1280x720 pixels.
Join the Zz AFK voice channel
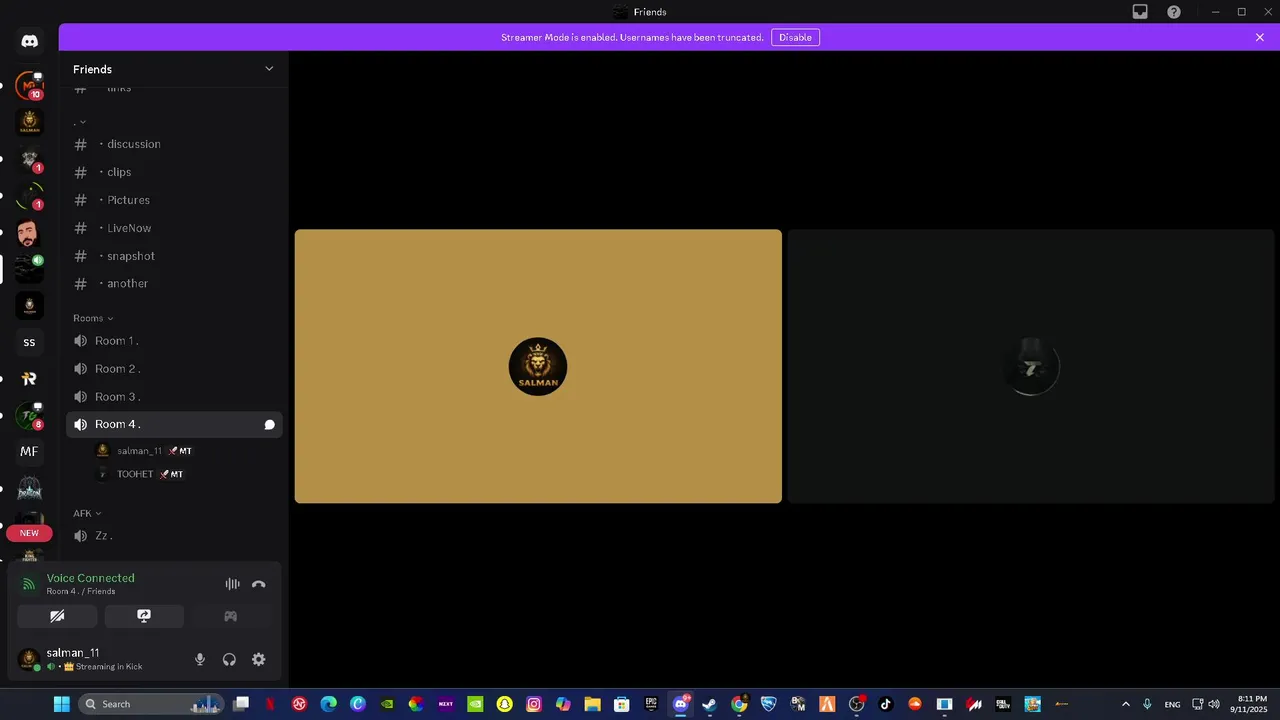tap(174, 536)
